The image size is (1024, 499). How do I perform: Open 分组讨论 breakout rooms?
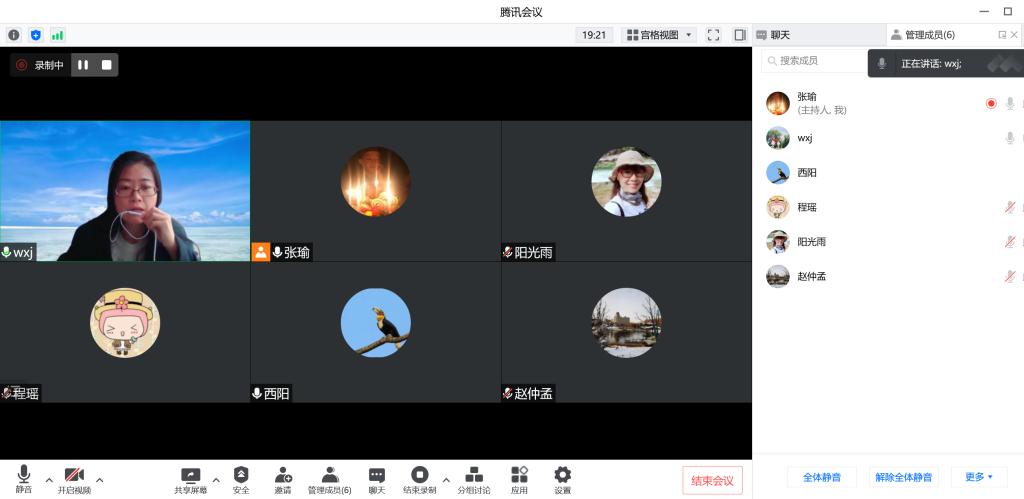tap(474, 479)
